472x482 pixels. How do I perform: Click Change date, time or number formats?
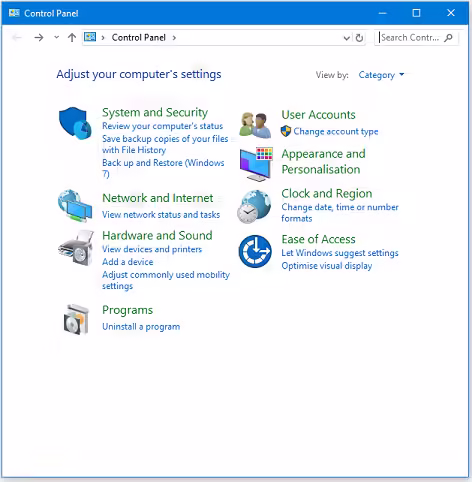340,212
